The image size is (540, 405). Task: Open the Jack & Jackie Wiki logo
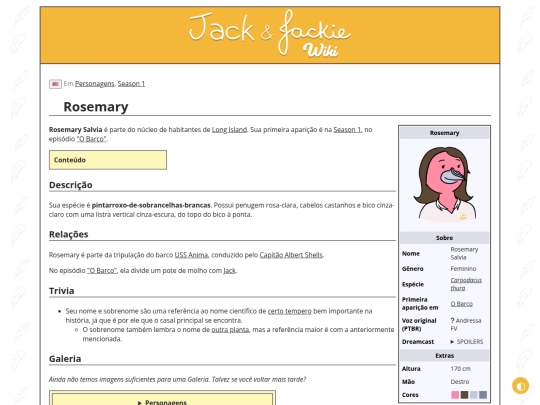point(270,34)
